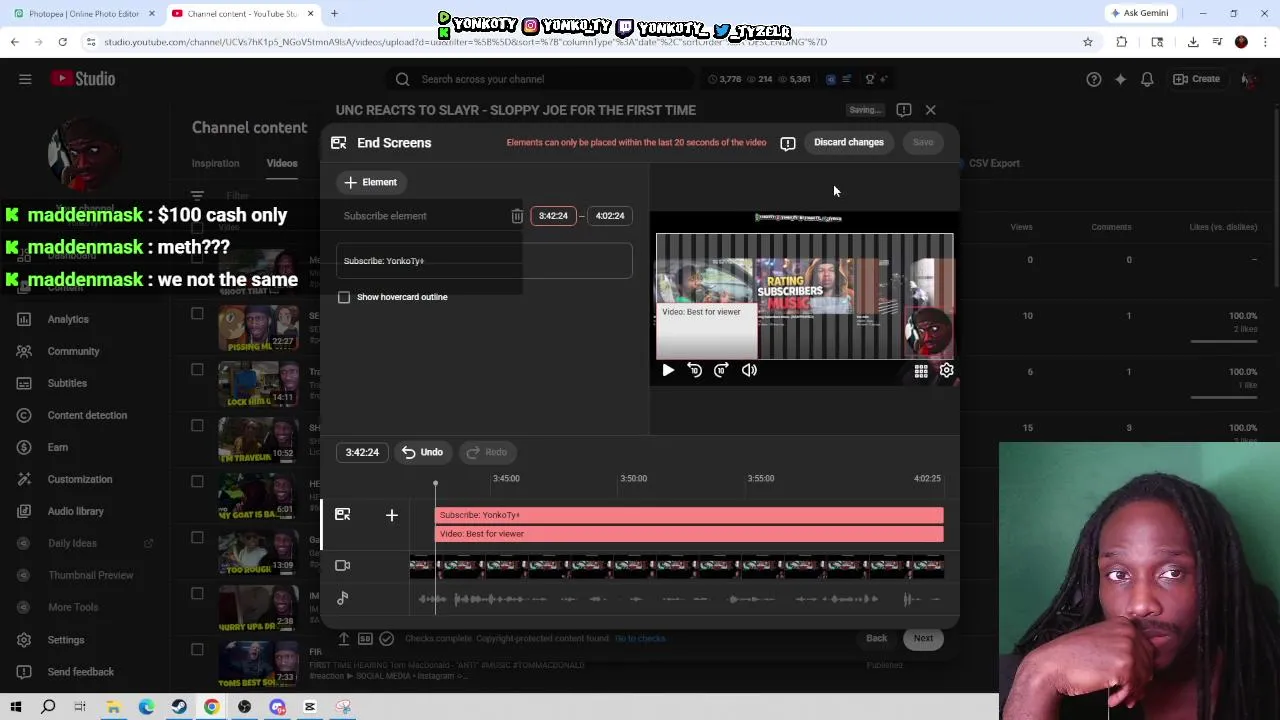
Task: Select the end screen track icon
Action: click(x=343, y=515)
